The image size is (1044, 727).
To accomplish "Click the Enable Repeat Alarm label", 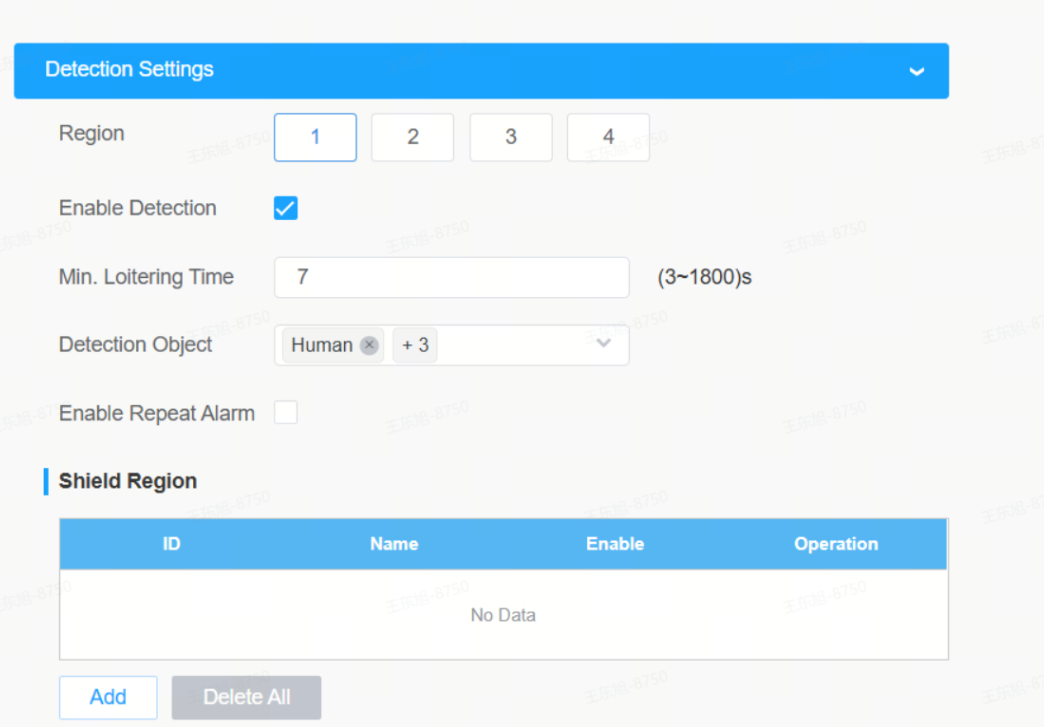I will click(157, 413).
